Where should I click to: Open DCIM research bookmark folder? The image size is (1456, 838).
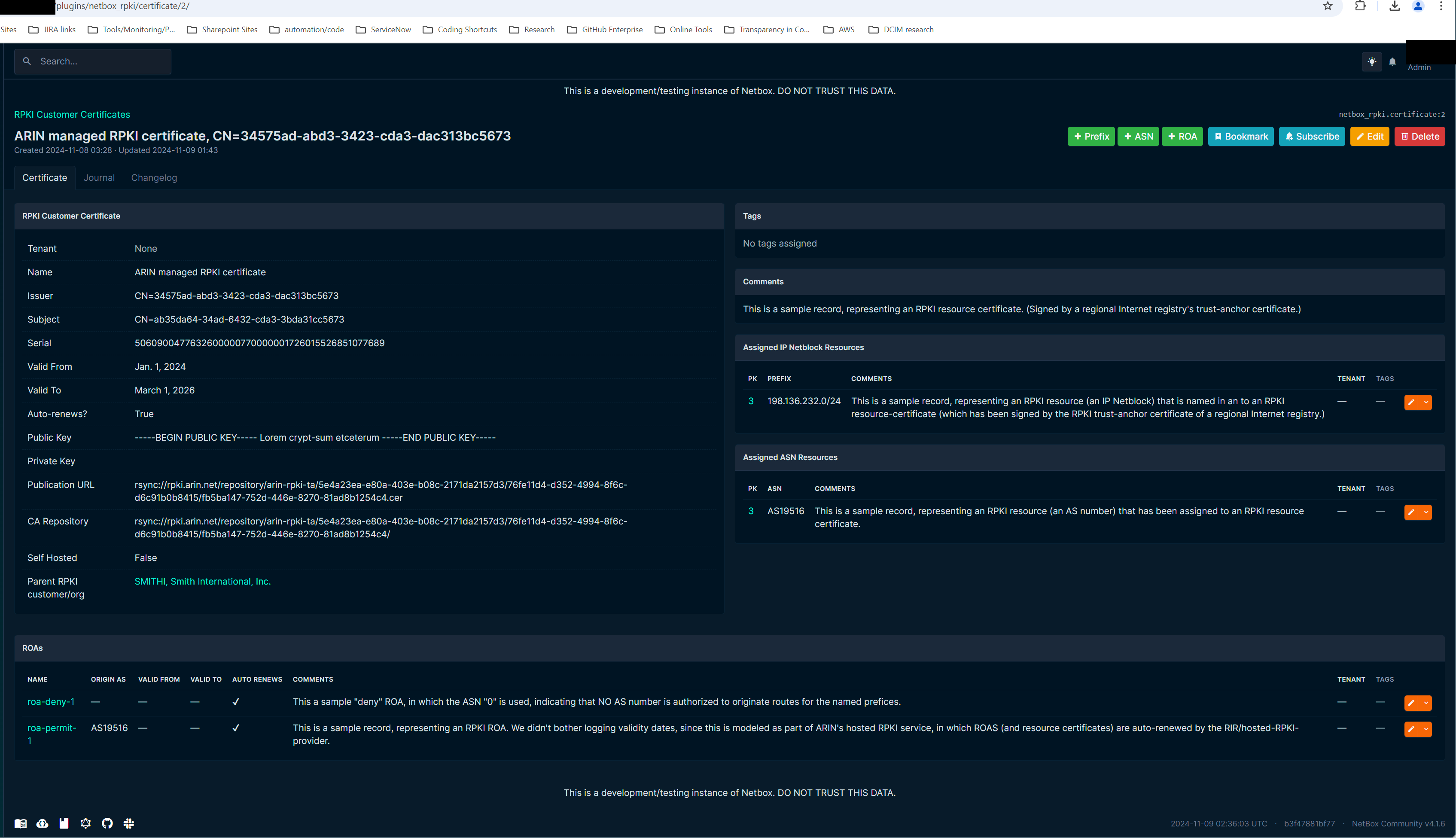(x=901, y=29)
